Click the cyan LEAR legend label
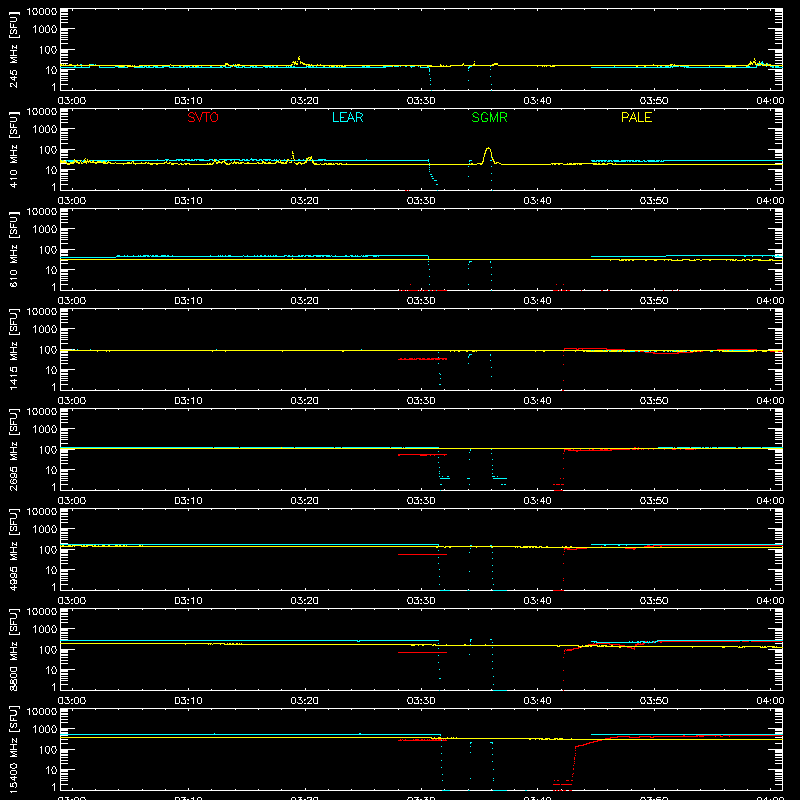Screen dimensions: 800x800 click(x=347, y=117)
